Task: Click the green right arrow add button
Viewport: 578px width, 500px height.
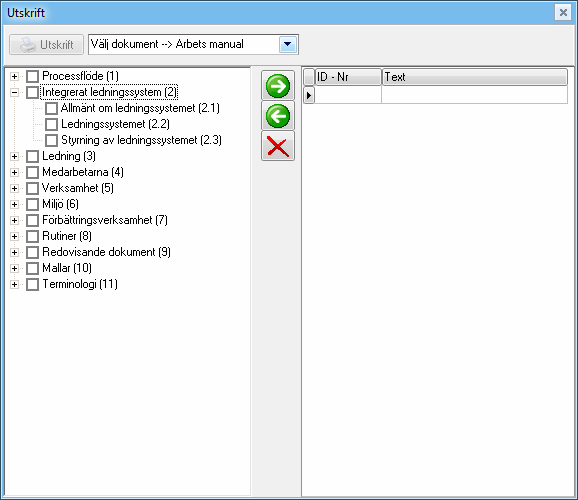Action: tap(278, 86)
